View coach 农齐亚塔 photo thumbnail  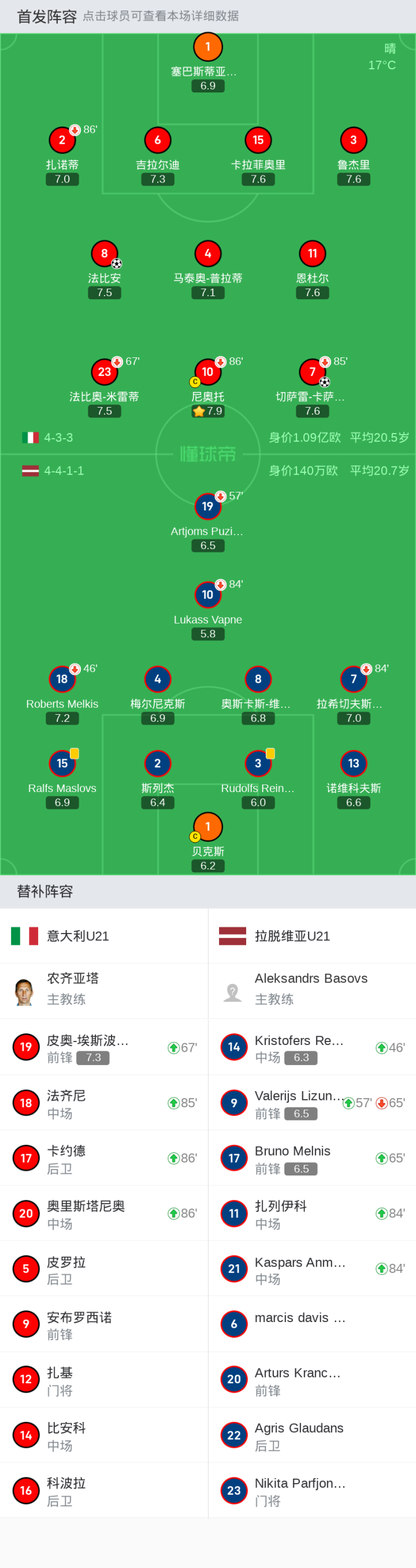tap(24, 992)
